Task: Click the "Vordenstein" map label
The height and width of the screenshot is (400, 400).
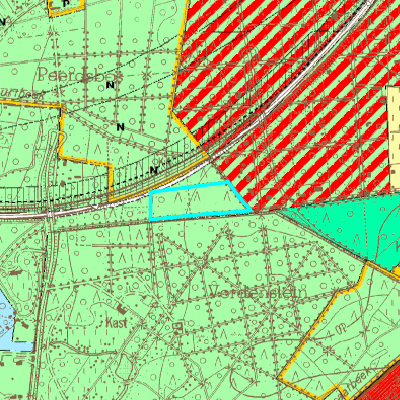Action: coord(258,292)
